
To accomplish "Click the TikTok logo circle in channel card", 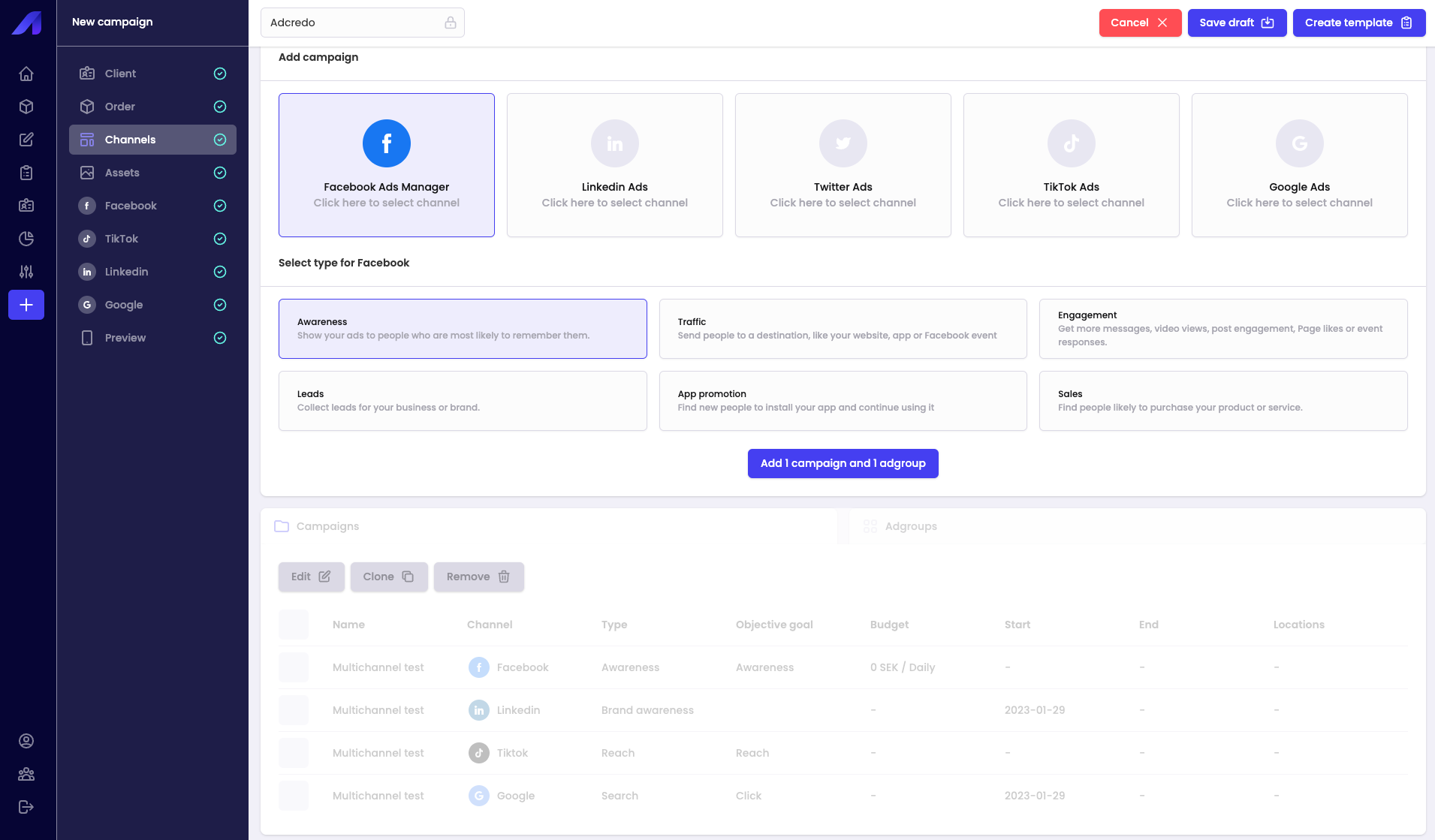I will [x=1072, y=143].
